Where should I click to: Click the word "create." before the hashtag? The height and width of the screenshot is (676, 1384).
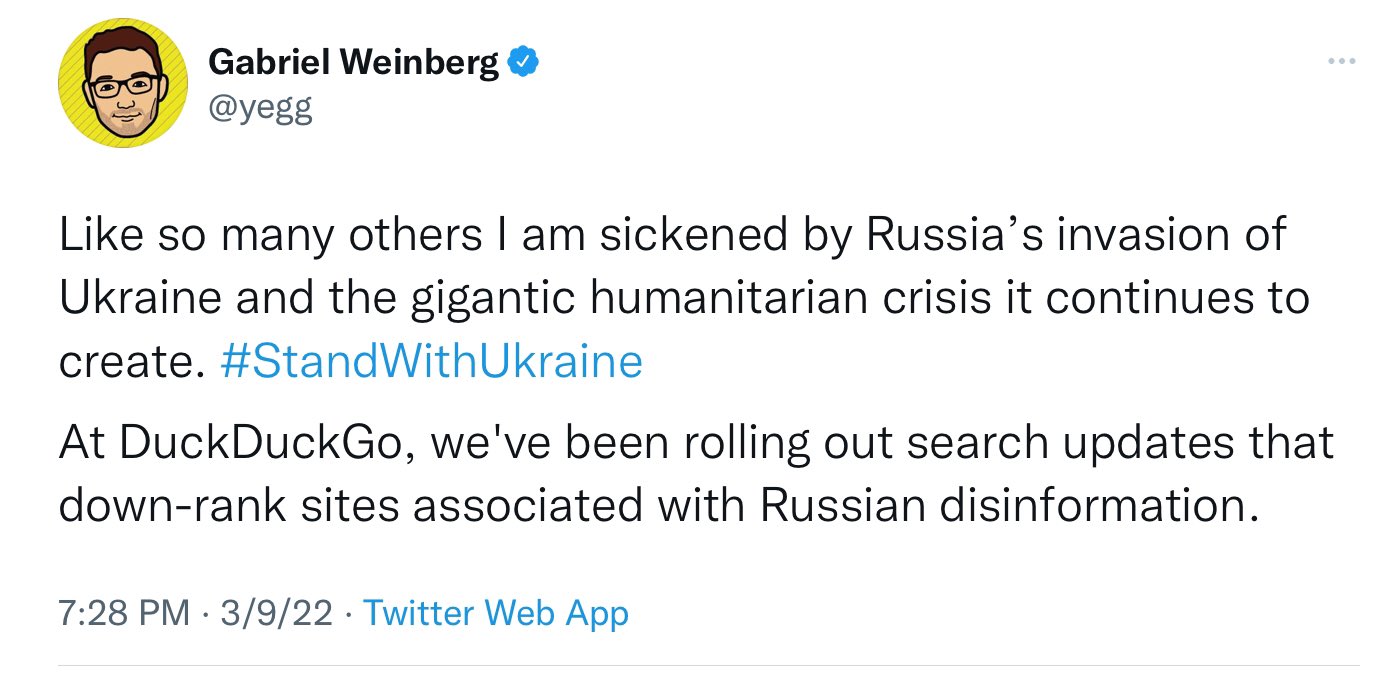tap(125, 361)
